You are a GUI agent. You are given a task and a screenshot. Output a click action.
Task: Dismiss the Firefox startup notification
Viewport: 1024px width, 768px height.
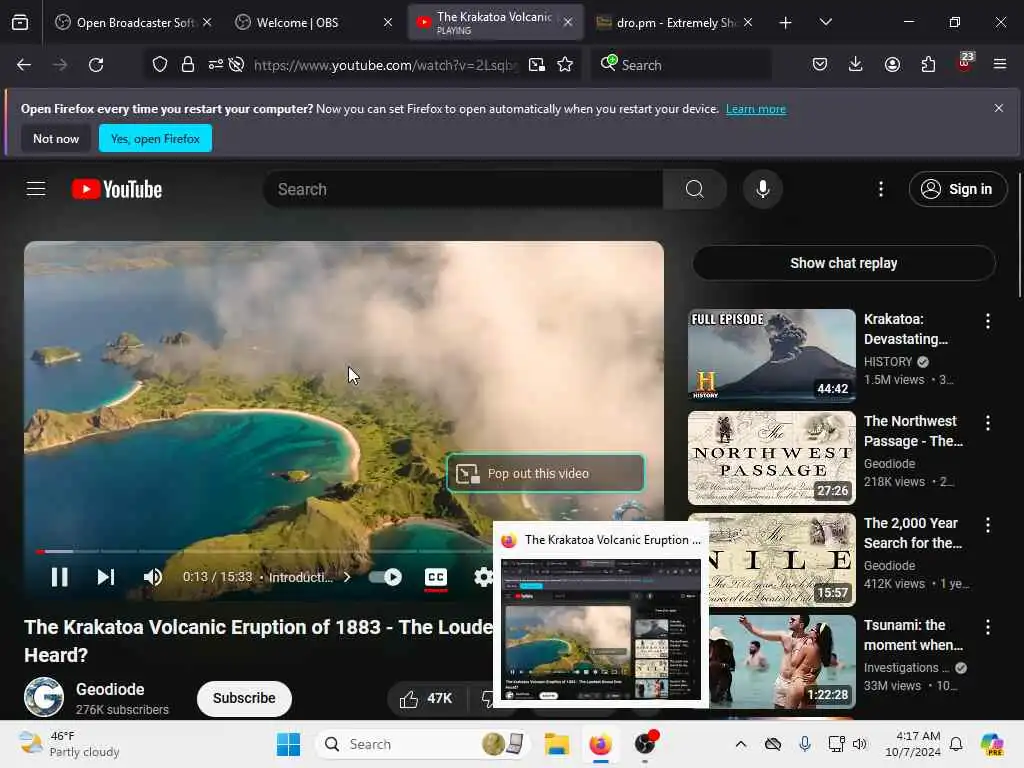(x=999, y=108)
